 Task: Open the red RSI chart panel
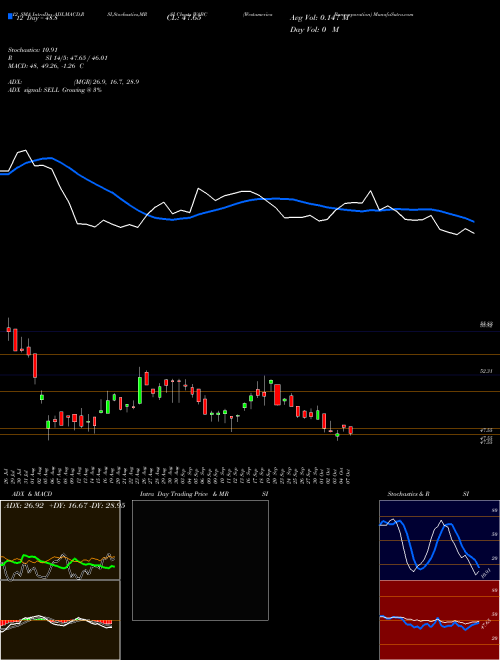(x=439, y=620)
